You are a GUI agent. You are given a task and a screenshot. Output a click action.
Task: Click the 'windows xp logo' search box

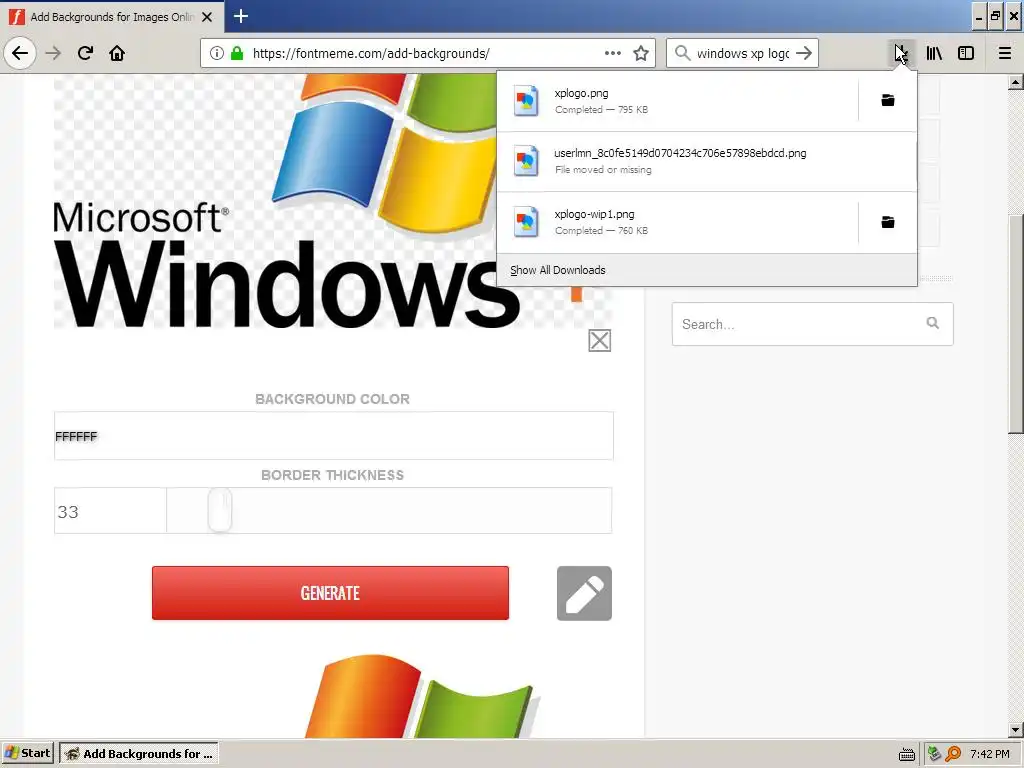tap(743, 54)
